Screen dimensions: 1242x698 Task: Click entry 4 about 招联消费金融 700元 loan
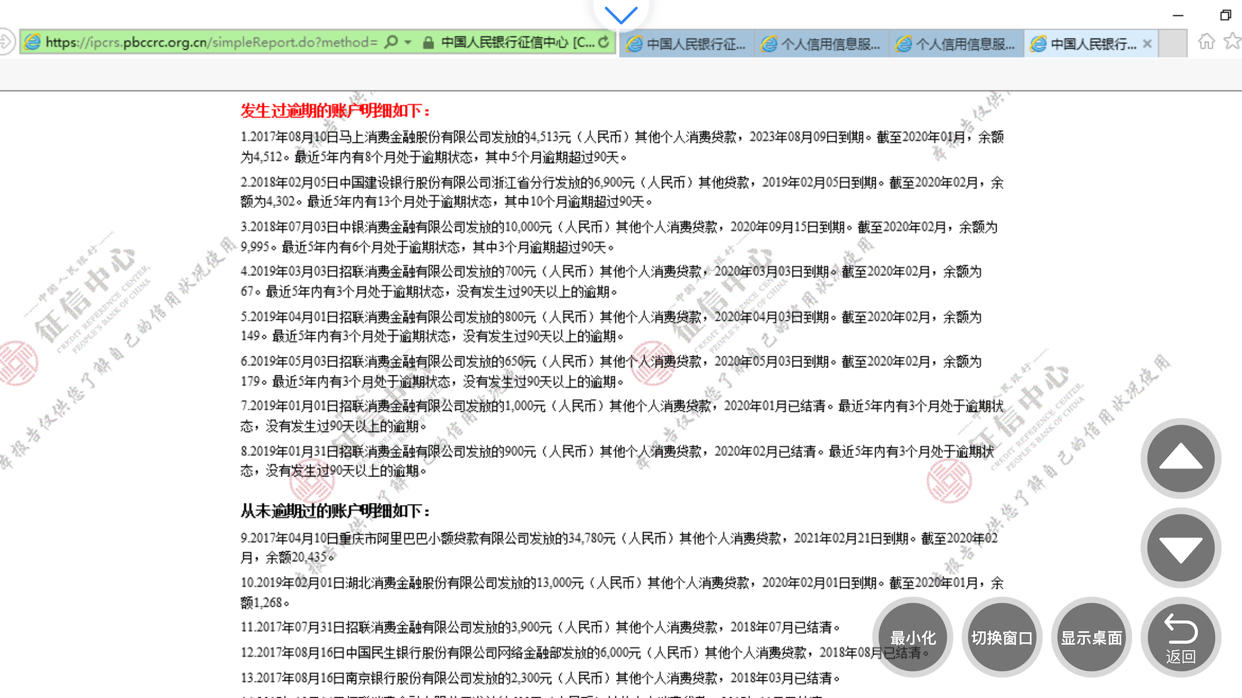click(x=611, y=282)
